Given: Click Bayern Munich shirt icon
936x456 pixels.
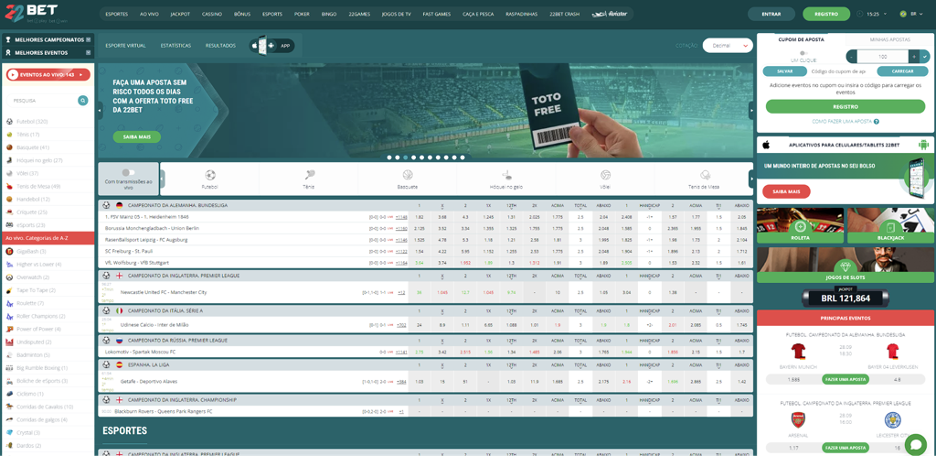Looking at the screenshot, I should click(x=798, y=350).
